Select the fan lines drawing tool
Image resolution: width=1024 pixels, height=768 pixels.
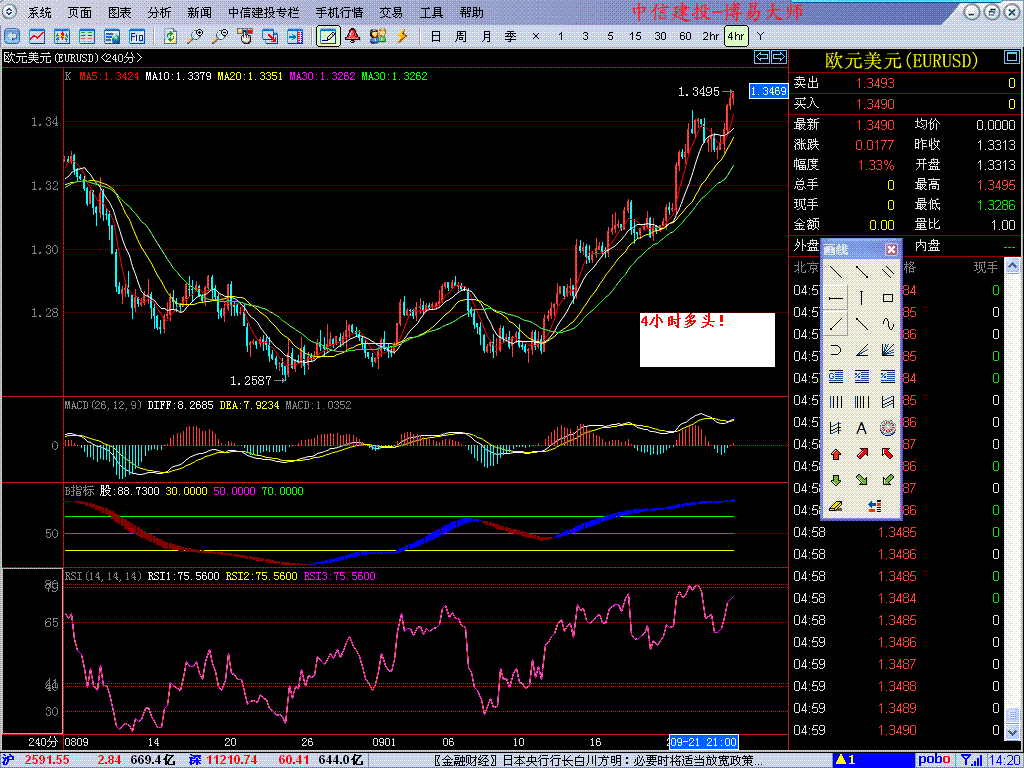pos(887,350)
